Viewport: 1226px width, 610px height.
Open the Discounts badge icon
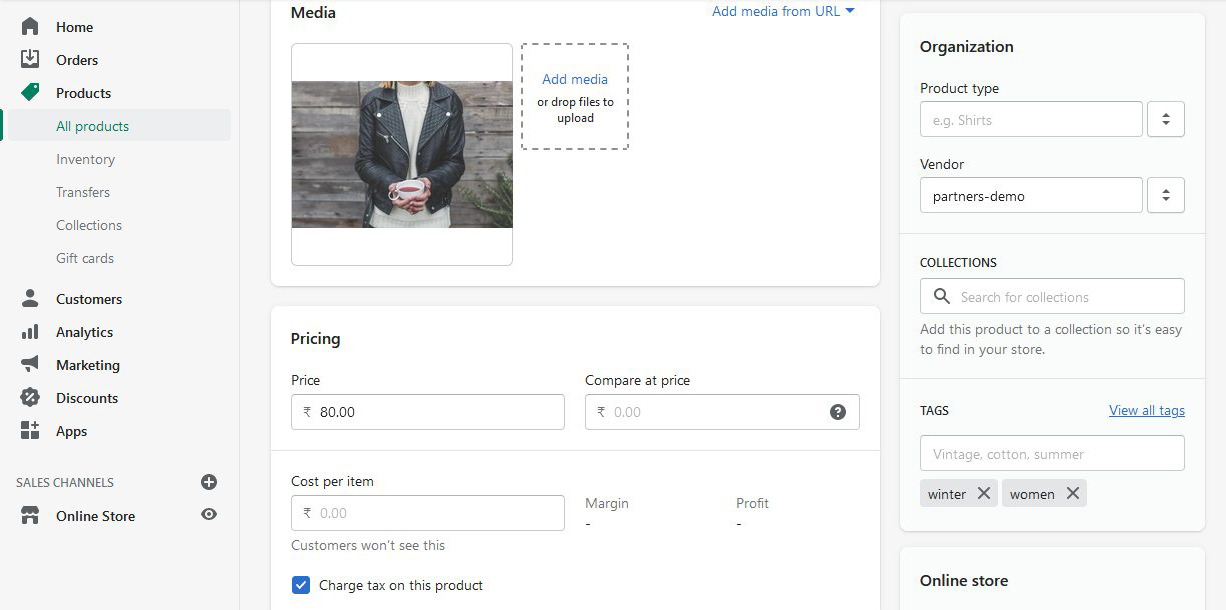[30, 398]
